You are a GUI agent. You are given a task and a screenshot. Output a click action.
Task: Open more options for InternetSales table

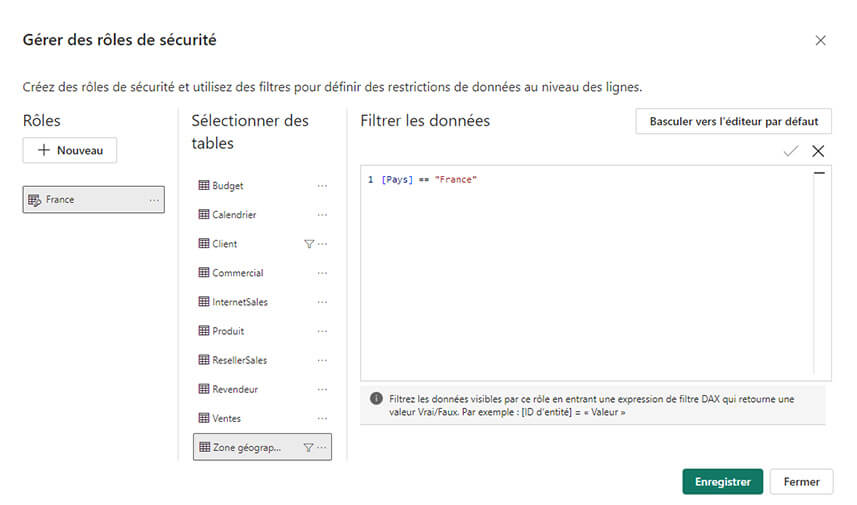pos(322,302)
